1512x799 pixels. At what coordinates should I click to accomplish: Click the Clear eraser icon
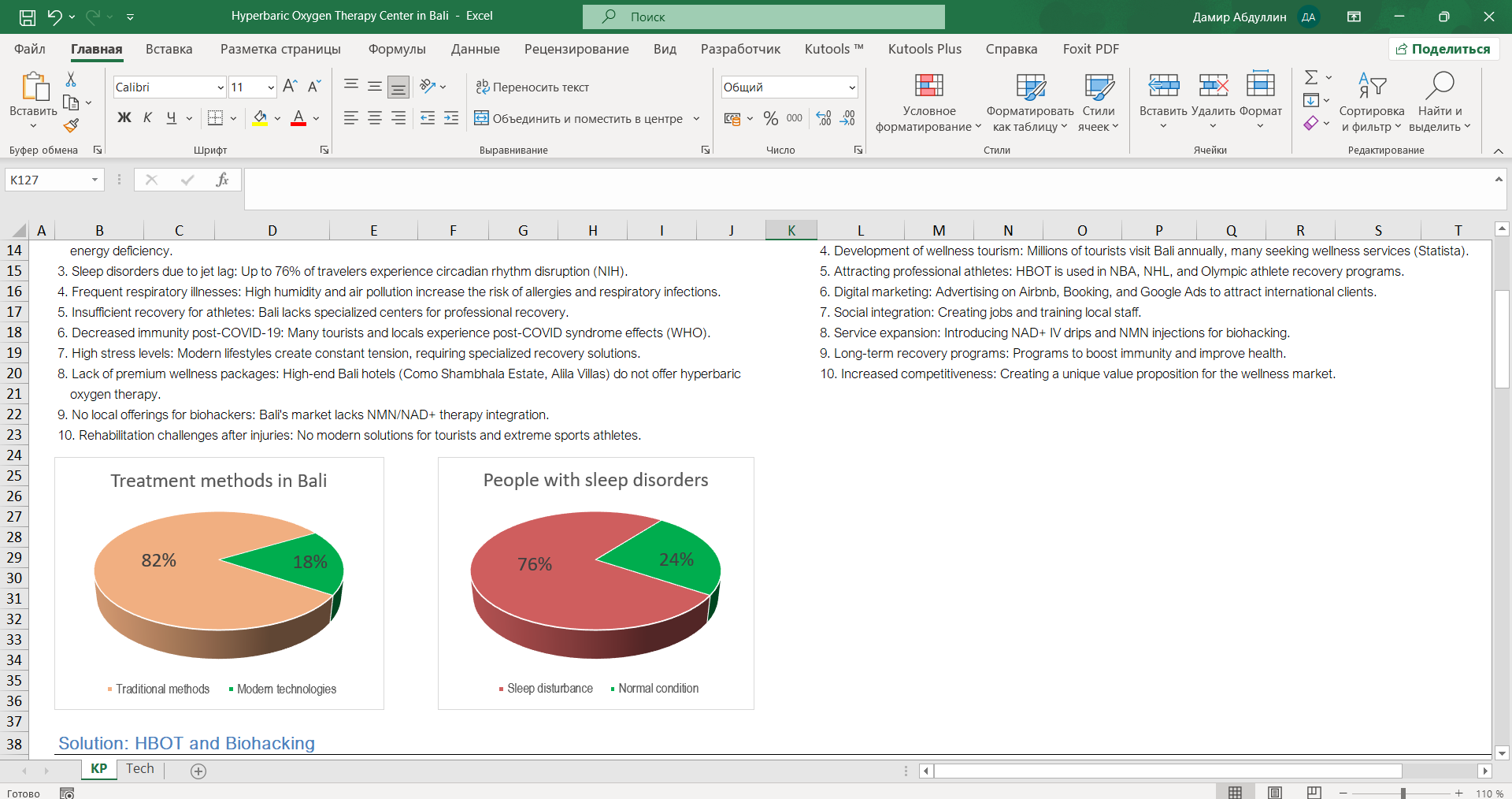(1311, 123)
